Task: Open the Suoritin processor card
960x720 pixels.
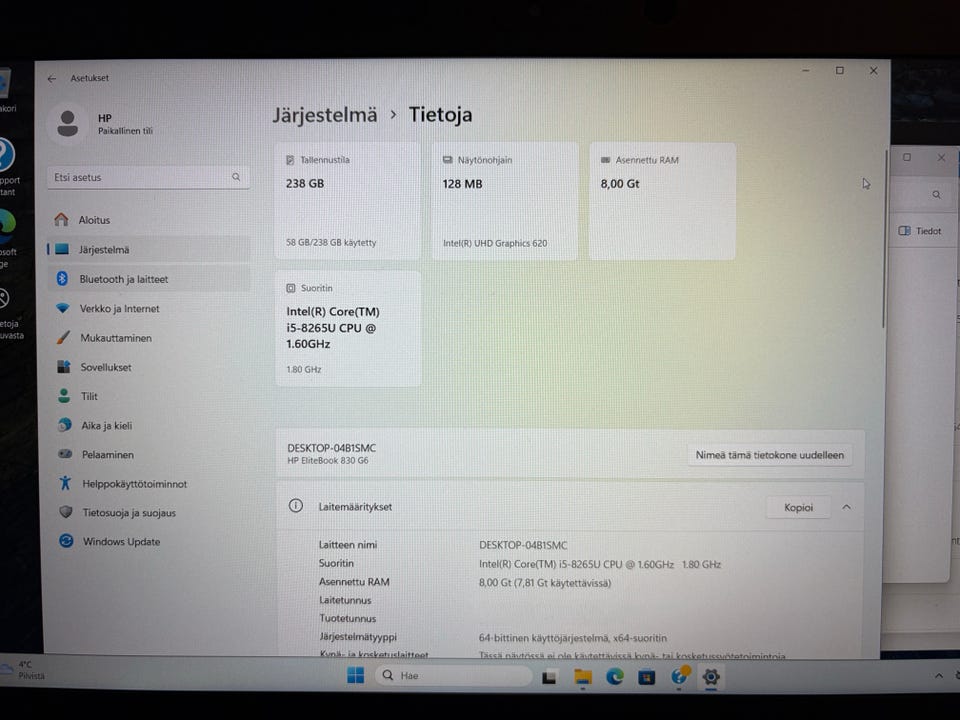Action: [348, 329]
